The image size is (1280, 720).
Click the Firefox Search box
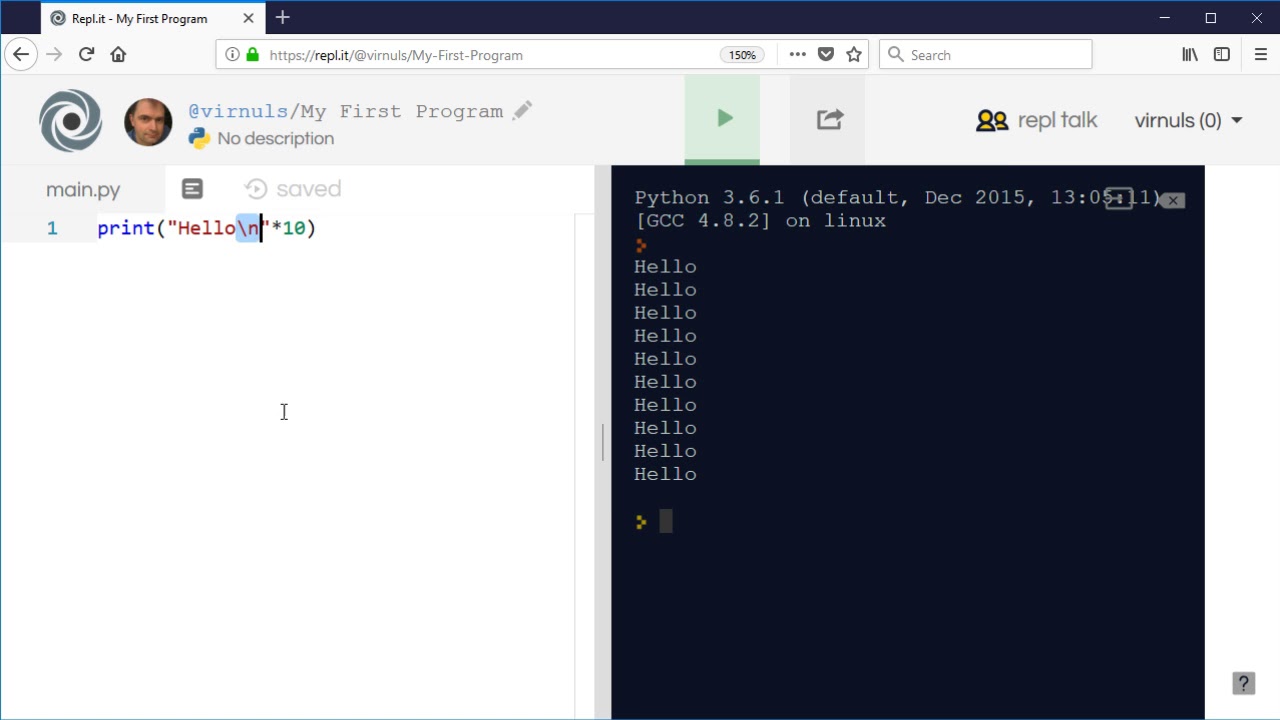(985, 55)
